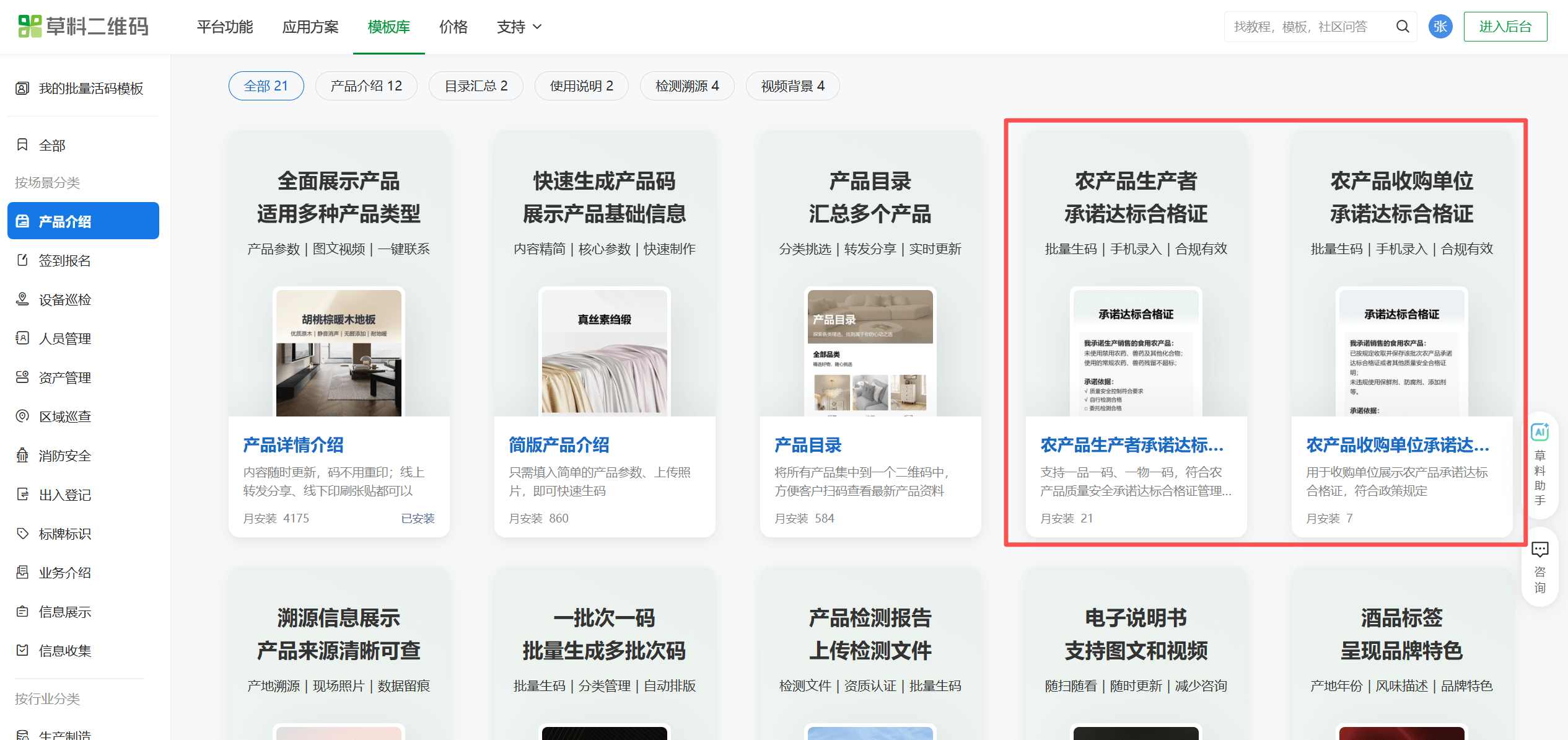Click the 进入后台 button
The height and width of the screenshot is (740, 1568).
(1505, 27)
